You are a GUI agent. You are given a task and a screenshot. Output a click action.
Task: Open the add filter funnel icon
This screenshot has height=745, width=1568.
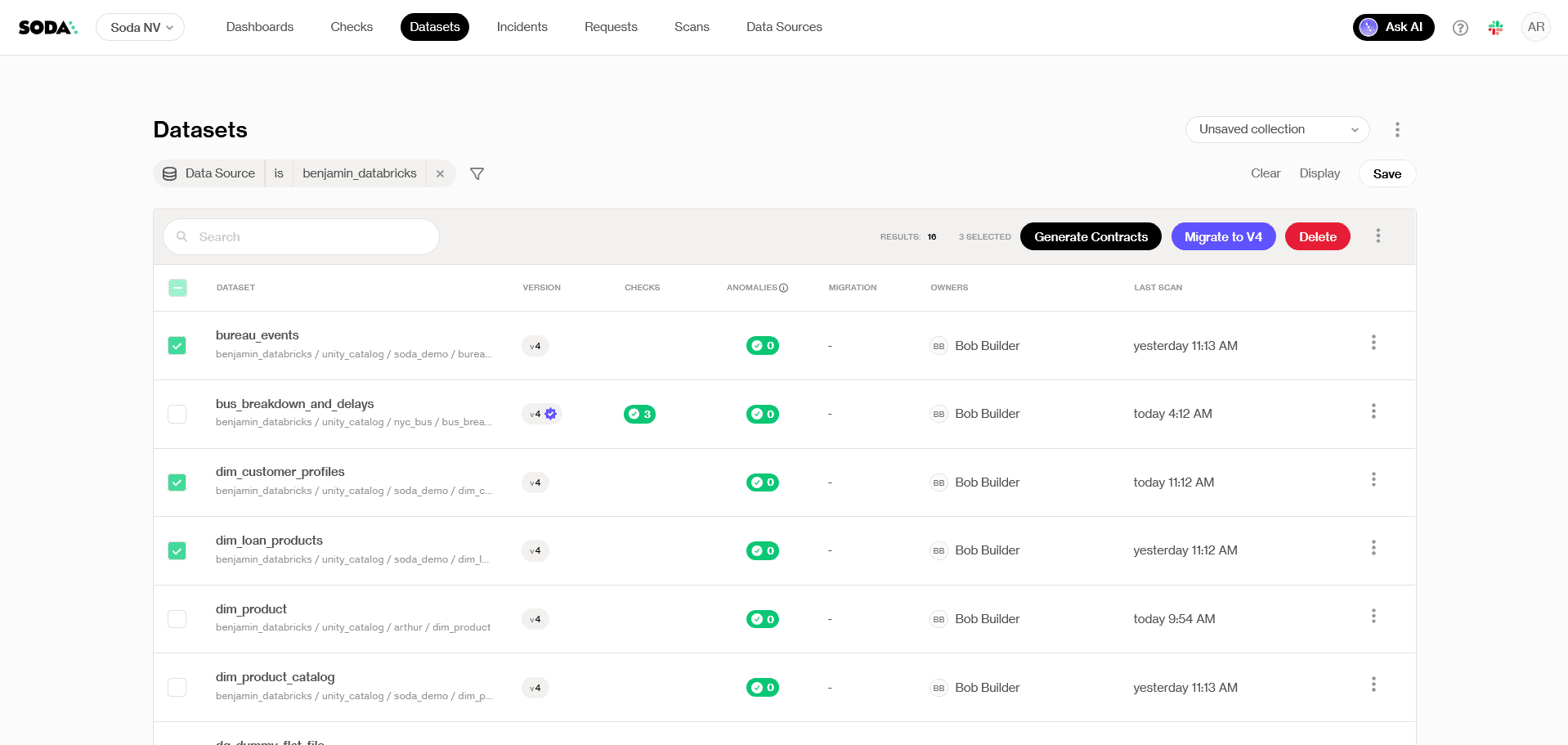click(x=477, y=173)
